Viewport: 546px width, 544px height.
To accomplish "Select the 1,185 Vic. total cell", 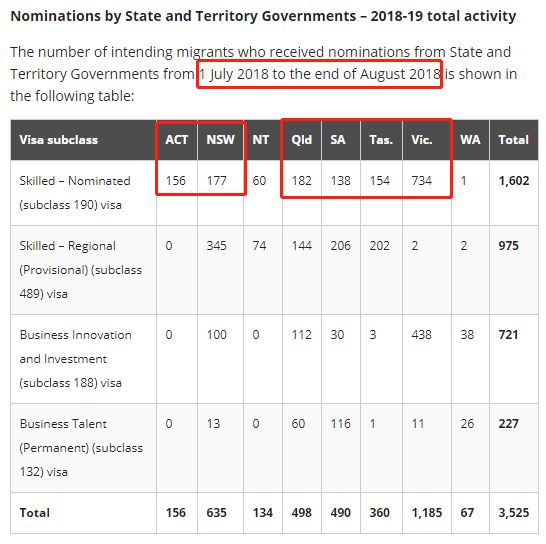I will click(x=427, y=513).
